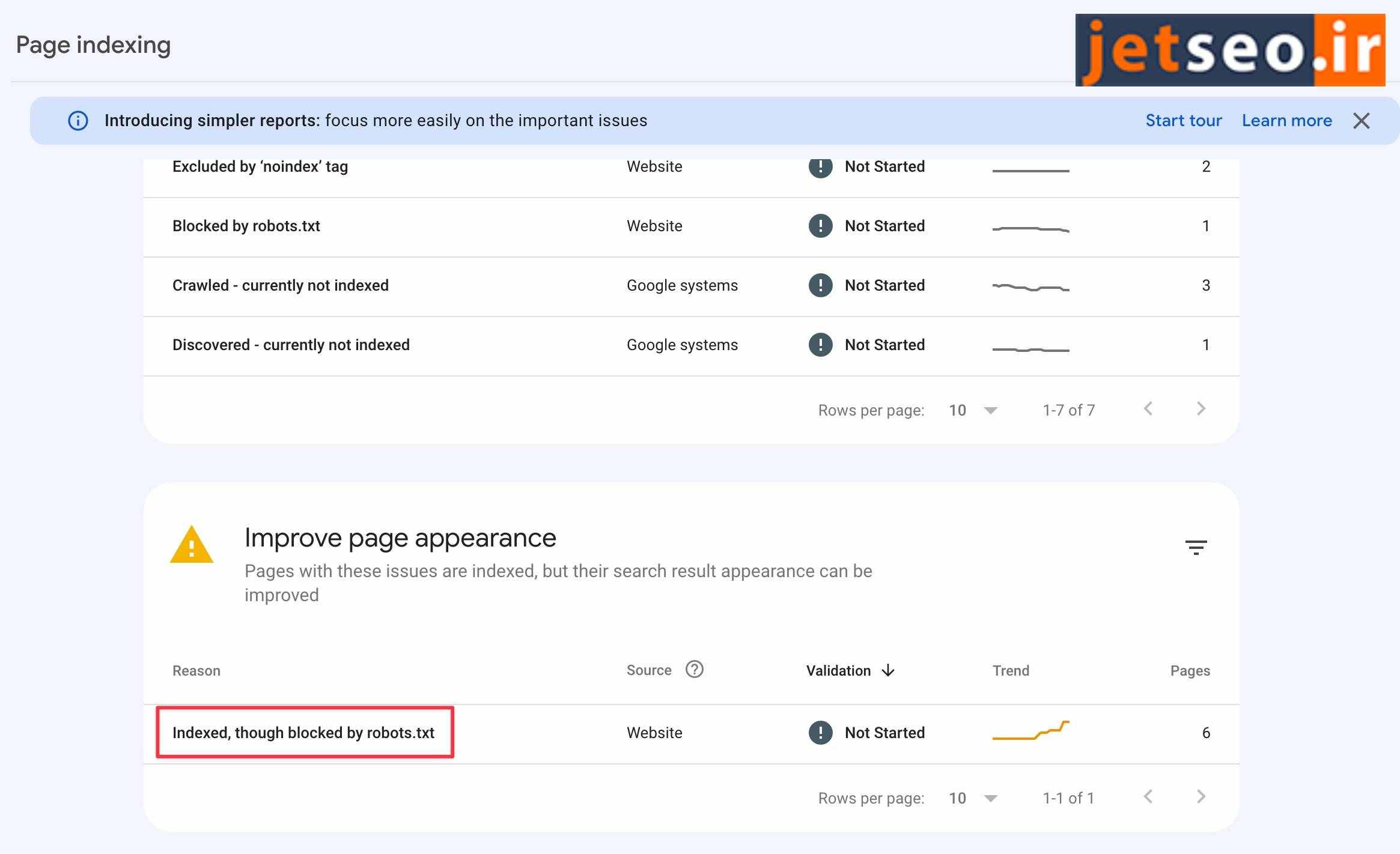Viewport: 1400px width, 854px height.
Task: Open the Learn more link
Action: 1286,121
